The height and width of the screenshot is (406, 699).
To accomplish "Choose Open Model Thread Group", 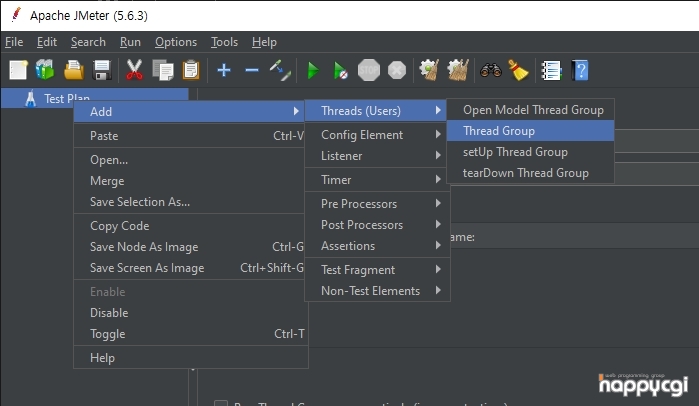I will coord(530,110).
